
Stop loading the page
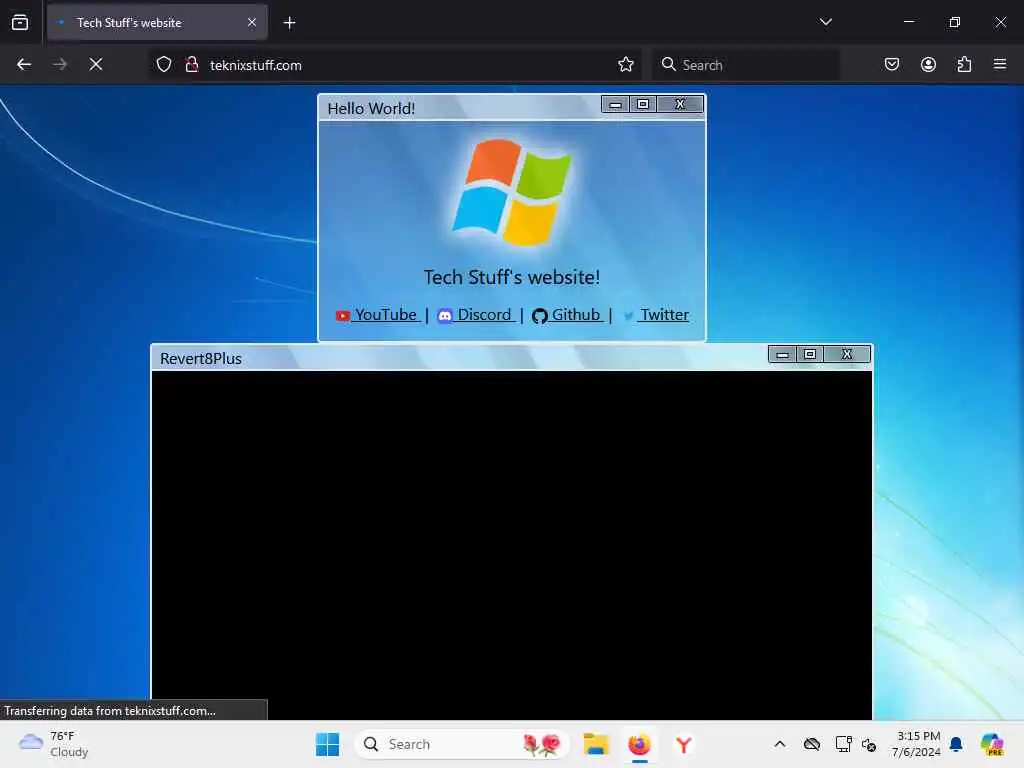coord(96,65)
